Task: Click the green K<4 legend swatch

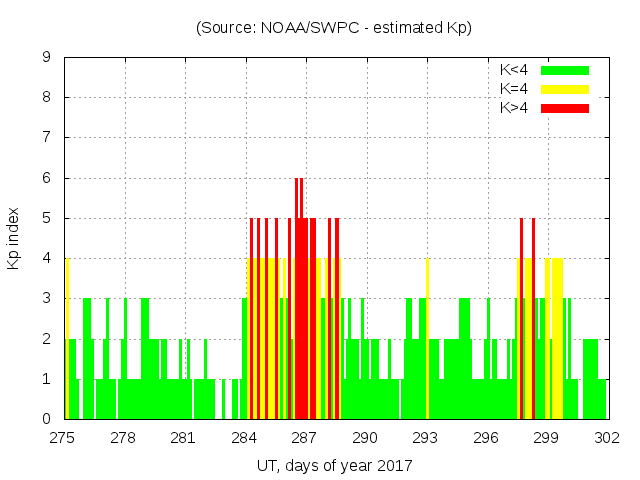Action: pos(565,70)
